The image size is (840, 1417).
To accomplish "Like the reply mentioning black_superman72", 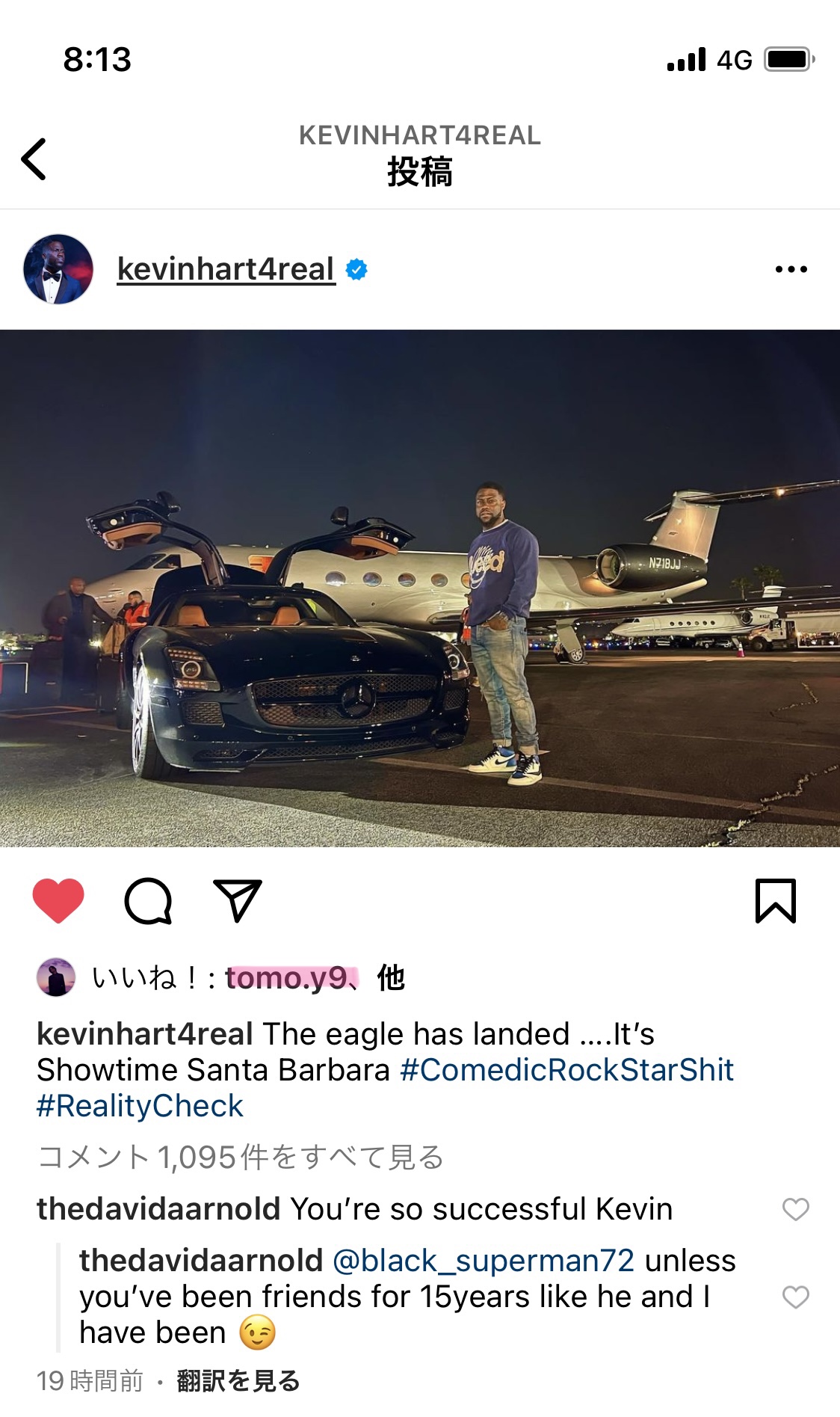I will (796, 1297).
